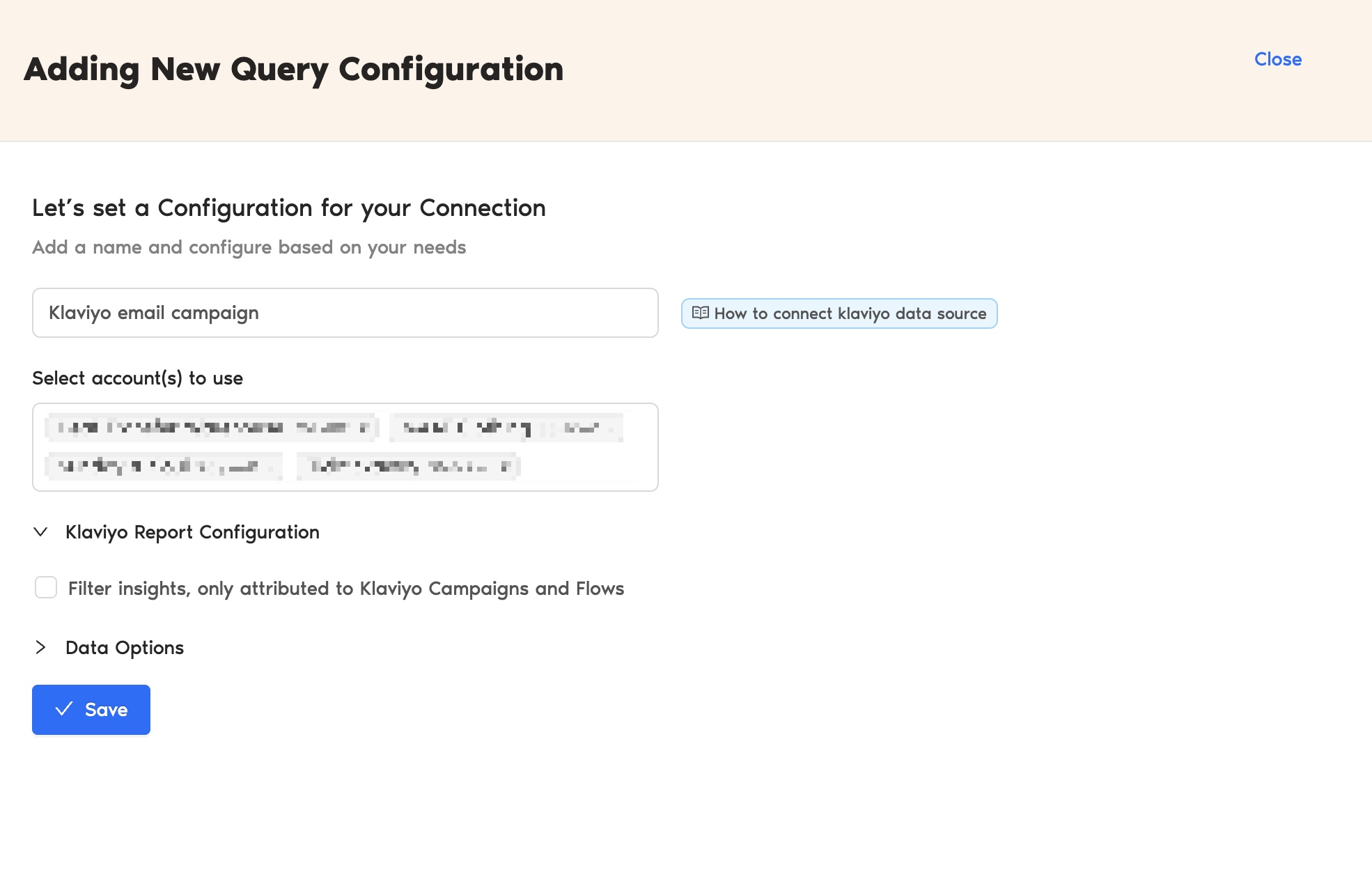Click the Select account(s) to use label
Viewport: 1372px width, 893px height.
coord(138,378)
